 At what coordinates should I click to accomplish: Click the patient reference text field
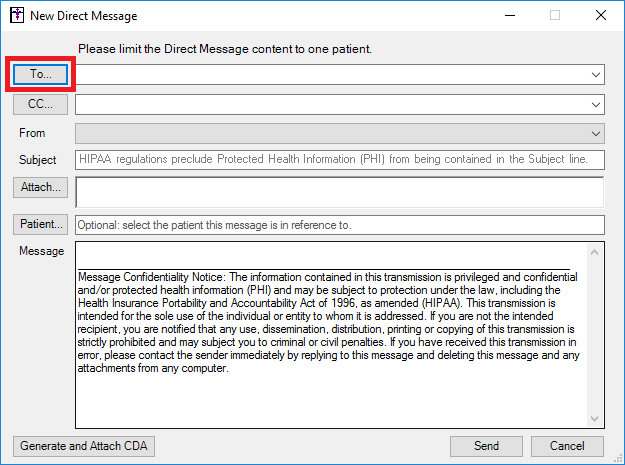340,225
